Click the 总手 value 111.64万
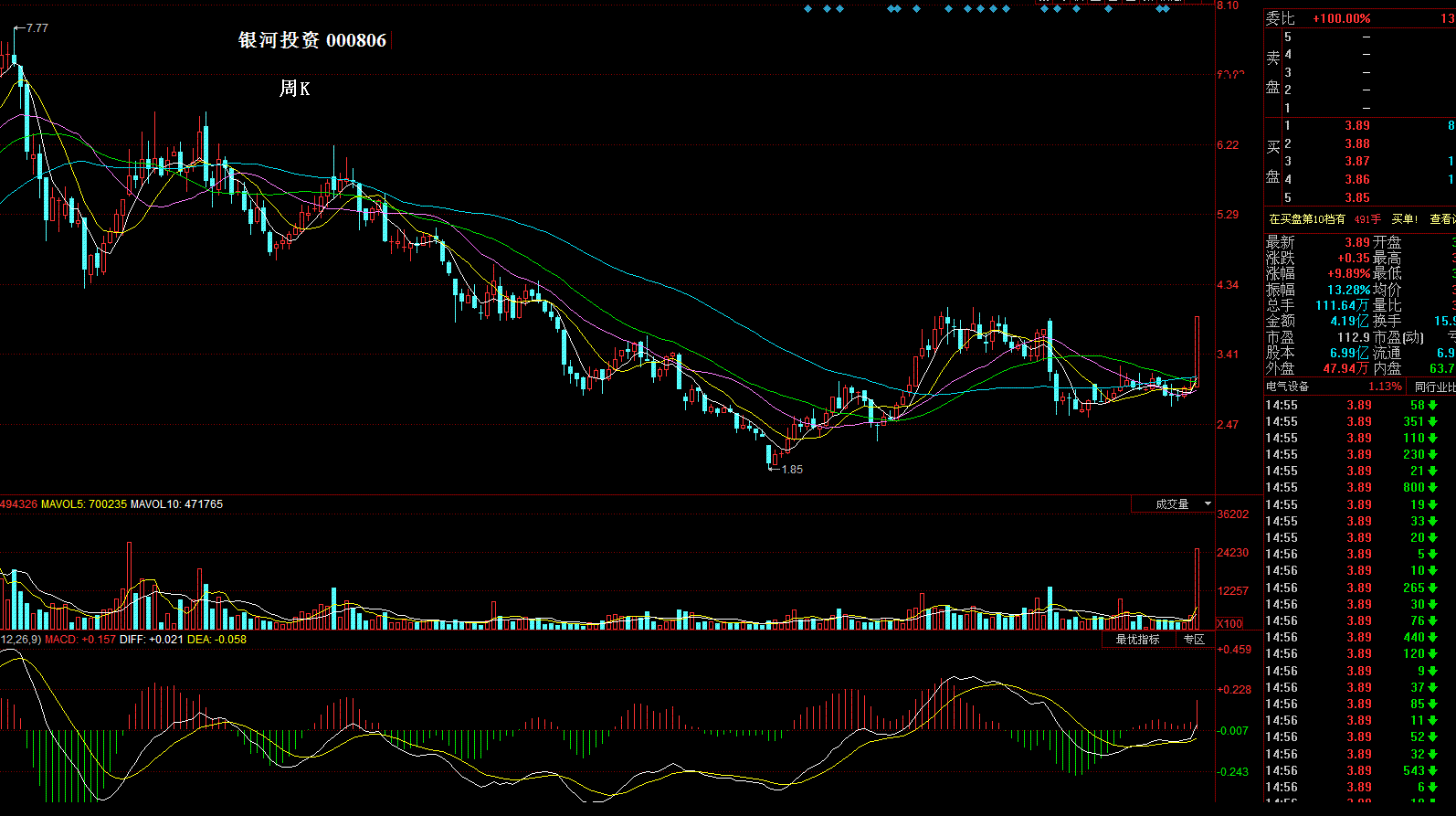 pyautogui.click(x=1343, y=305)
